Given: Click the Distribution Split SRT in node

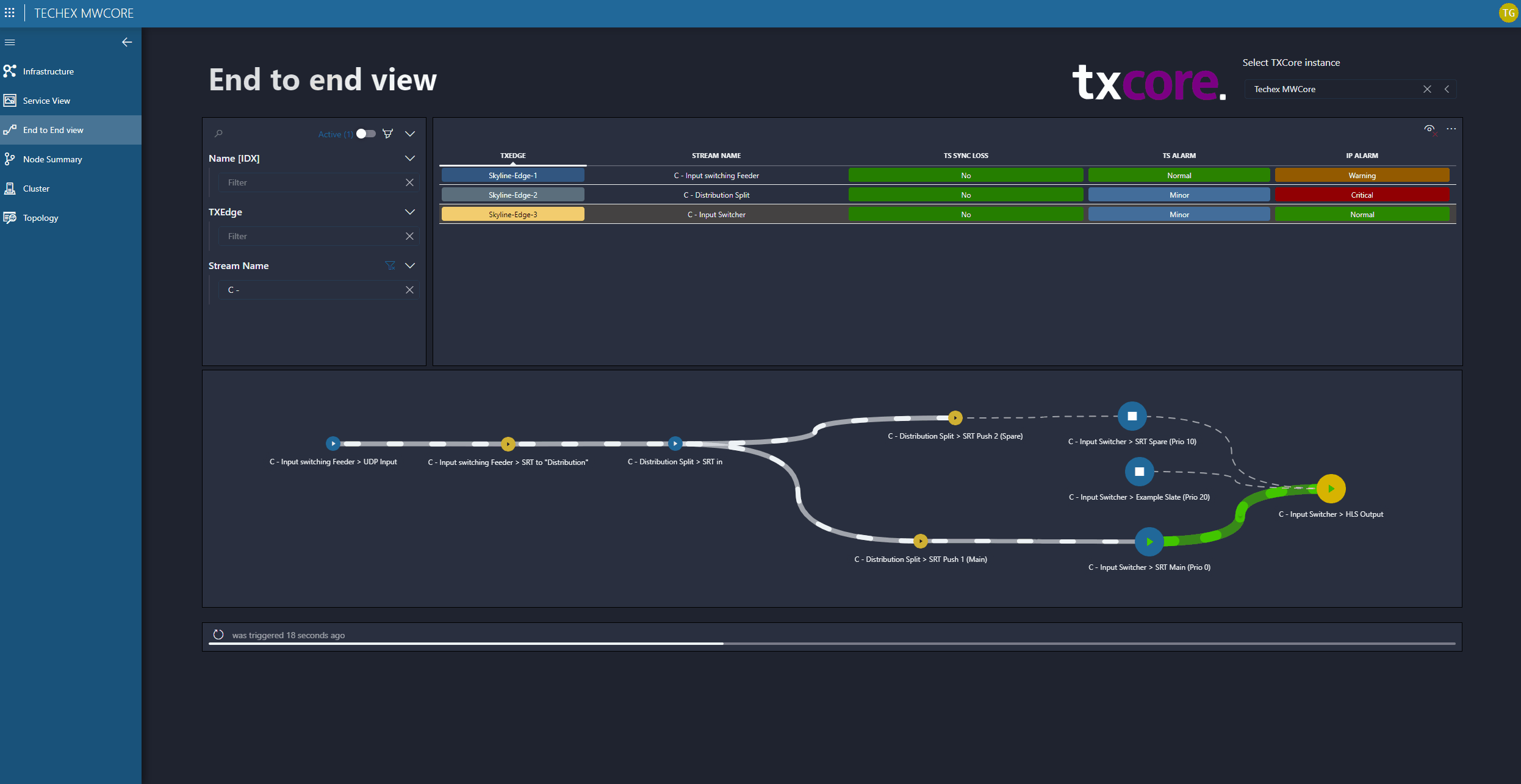Looking at the screenshot, I should pos(675,444).
